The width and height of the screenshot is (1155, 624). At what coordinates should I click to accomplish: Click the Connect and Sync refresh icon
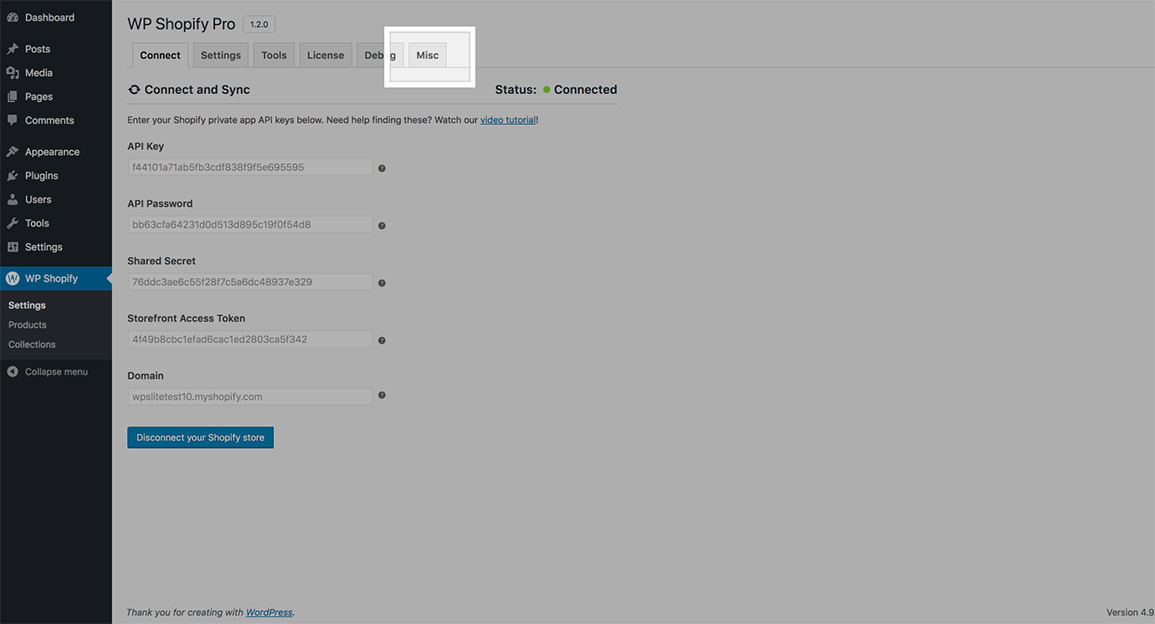pyautogui.click(x=134, y=89)
